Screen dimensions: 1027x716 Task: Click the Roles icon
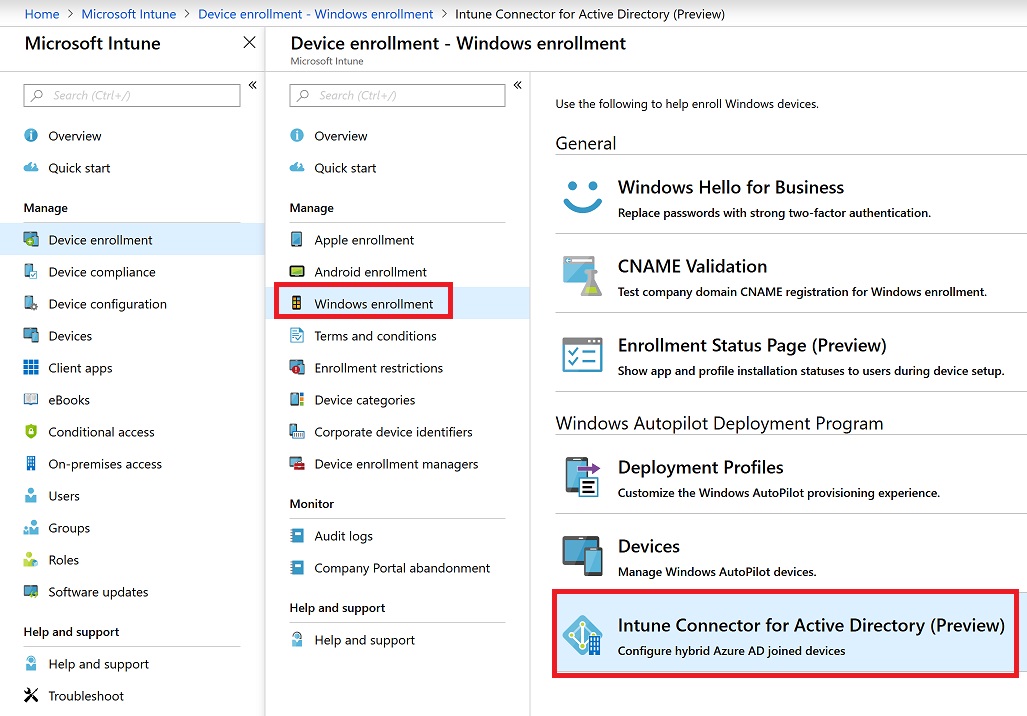pyautogui.click(x=31, y=559)
